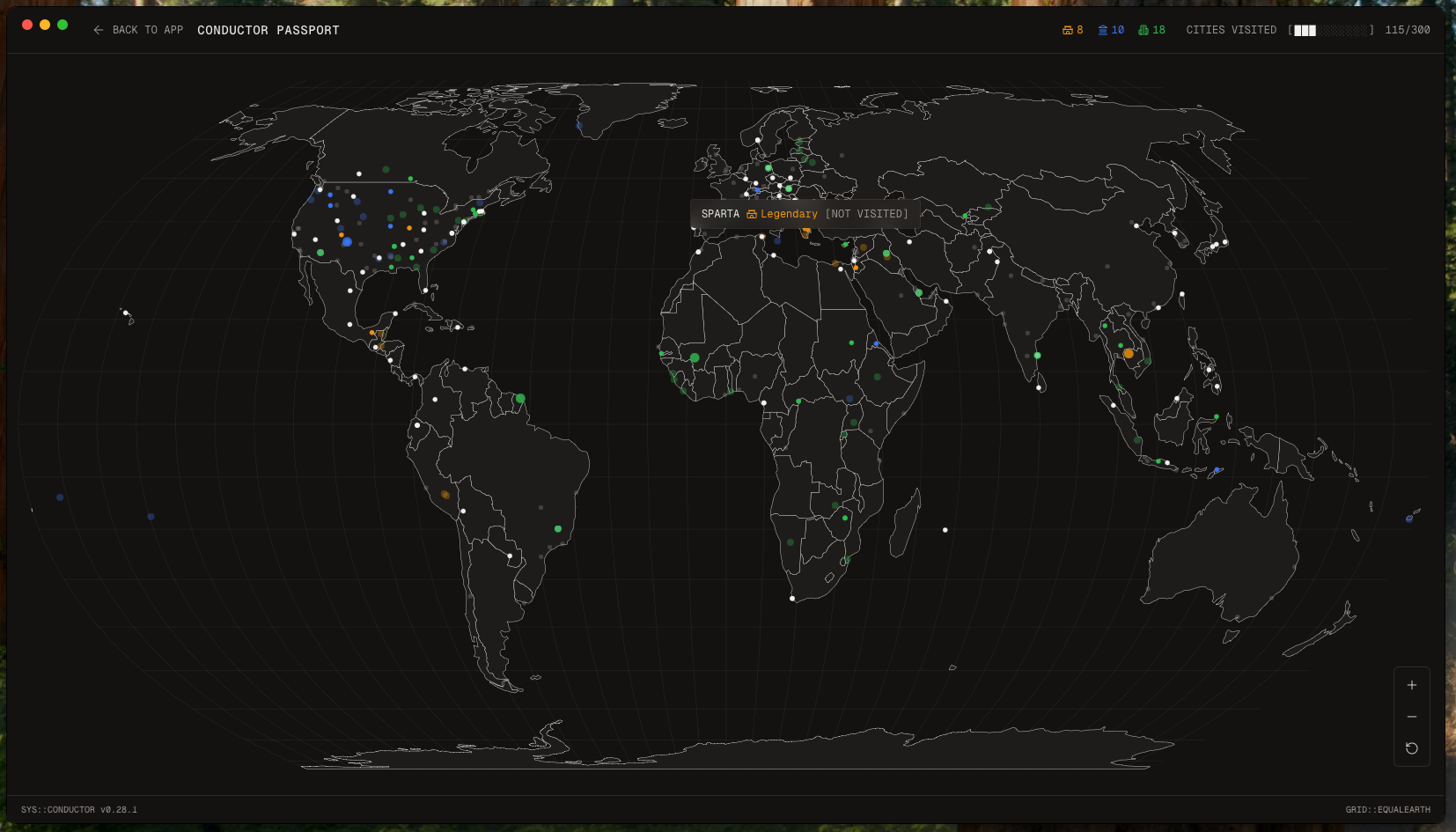
Task: Click the back arrow icon
Action: click(x=98, y=30)
